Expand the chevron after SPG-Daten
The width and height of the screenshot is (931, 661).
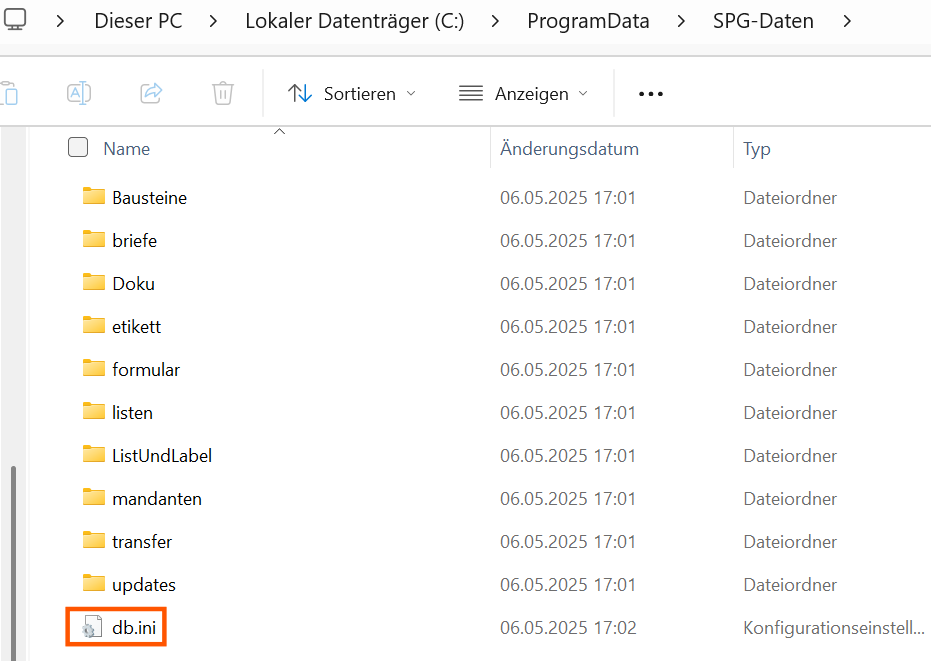[x=847, y=21]
